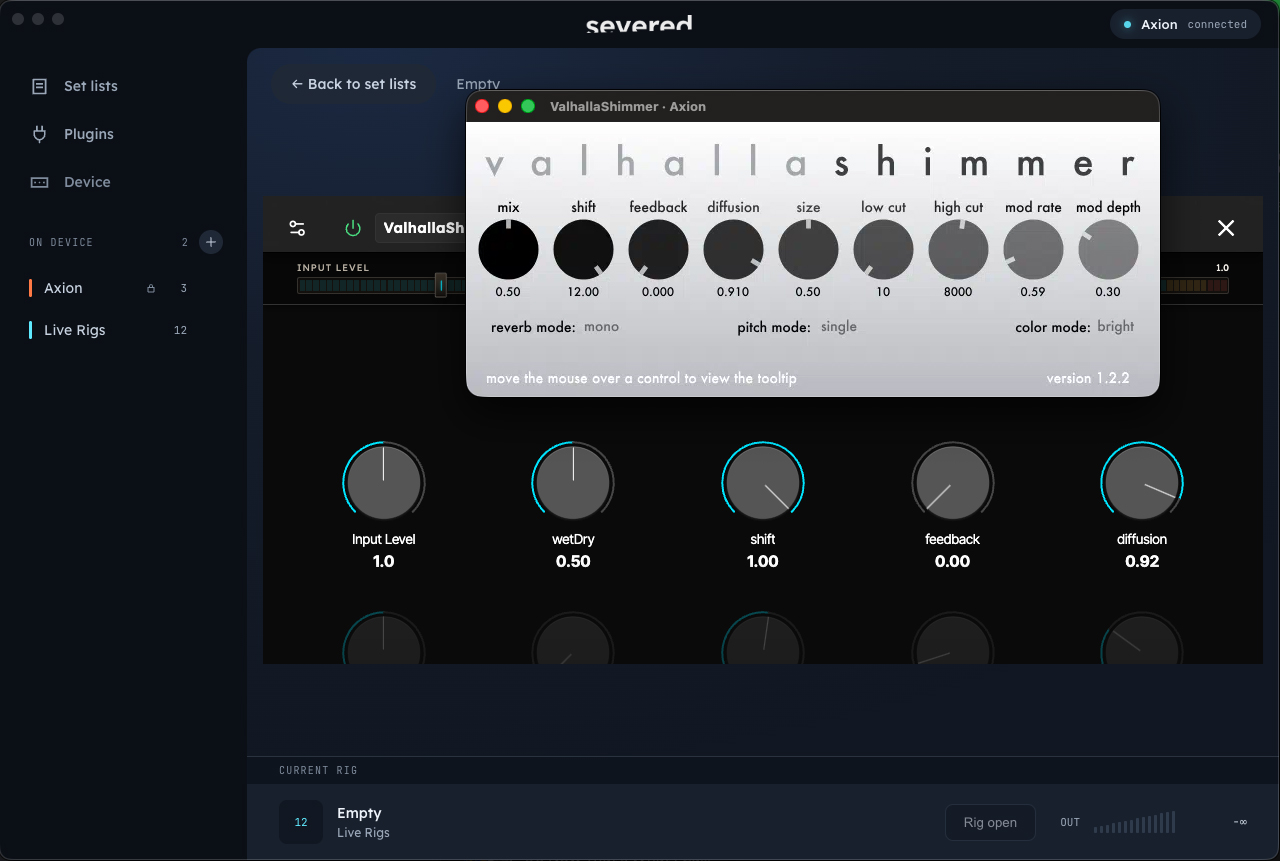Screen dimensions: 1280x861
Task: Toggle ValhallaShimmer plugin power button
Action: 353,228
